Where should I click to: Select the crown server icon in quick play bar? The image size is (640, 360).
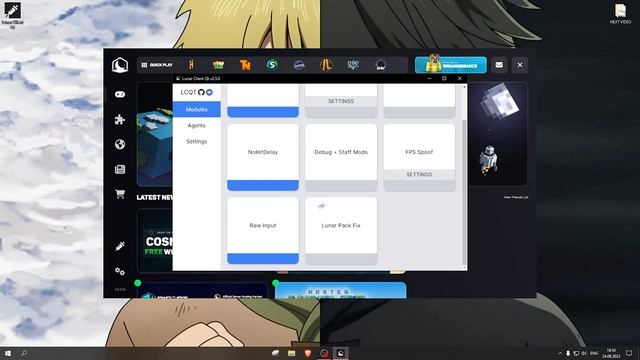(218, 65)
